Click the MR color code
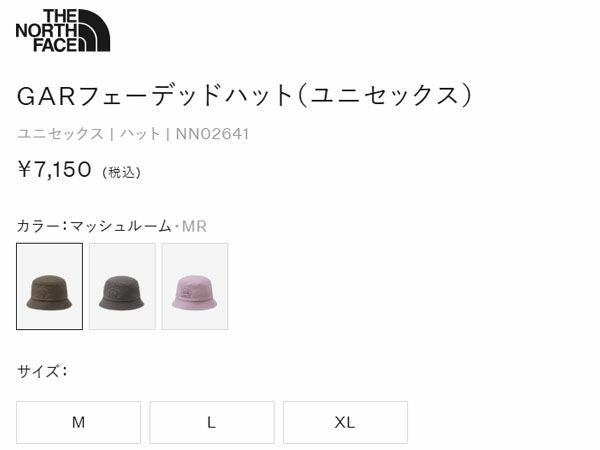 pos(194,227)
